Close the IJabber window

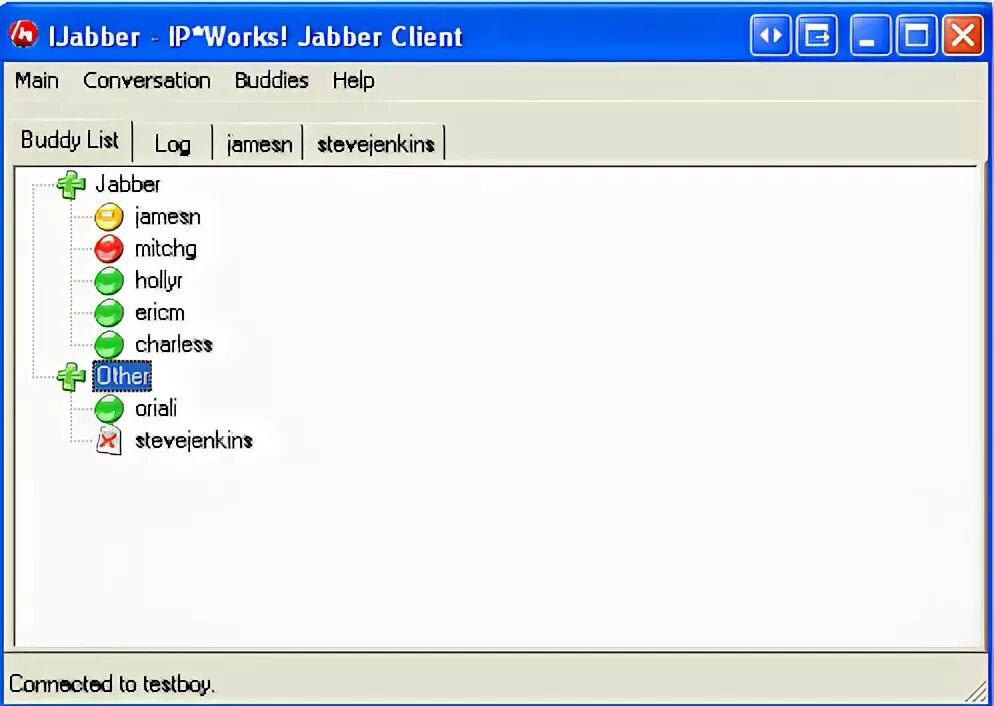(963, 35)
